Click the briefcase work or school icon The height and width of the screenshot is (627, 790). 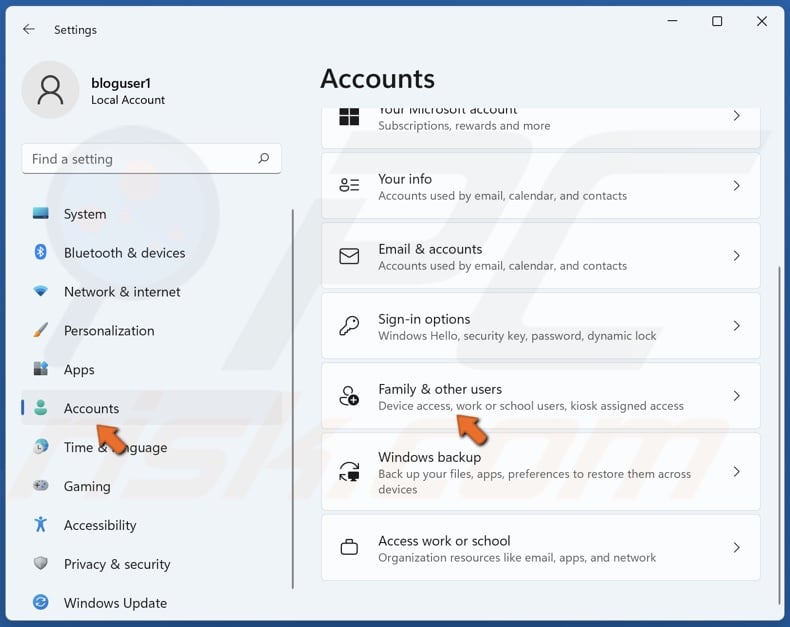coord(349,547)
